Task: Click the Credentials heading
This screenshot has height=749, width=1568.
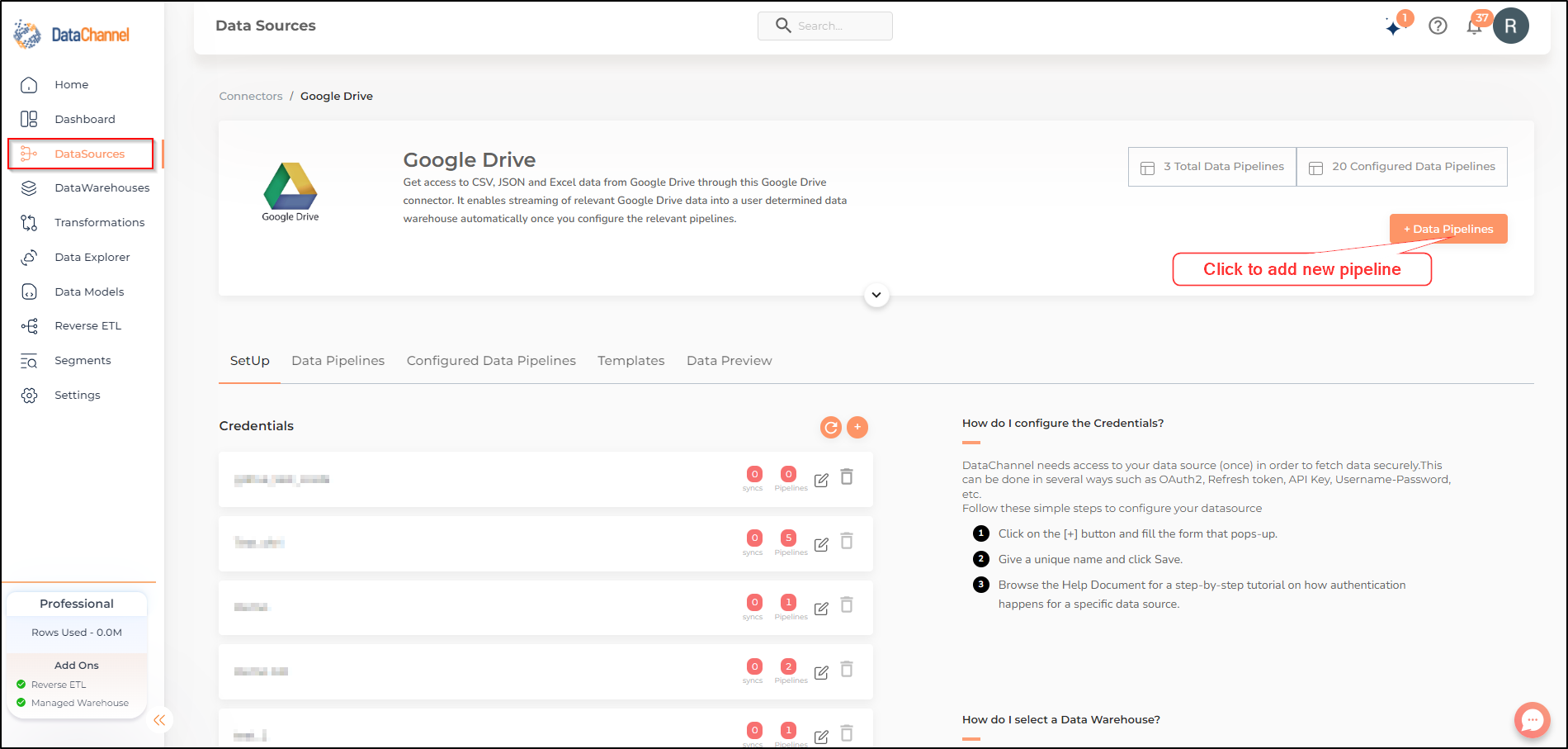Action: 256,426
